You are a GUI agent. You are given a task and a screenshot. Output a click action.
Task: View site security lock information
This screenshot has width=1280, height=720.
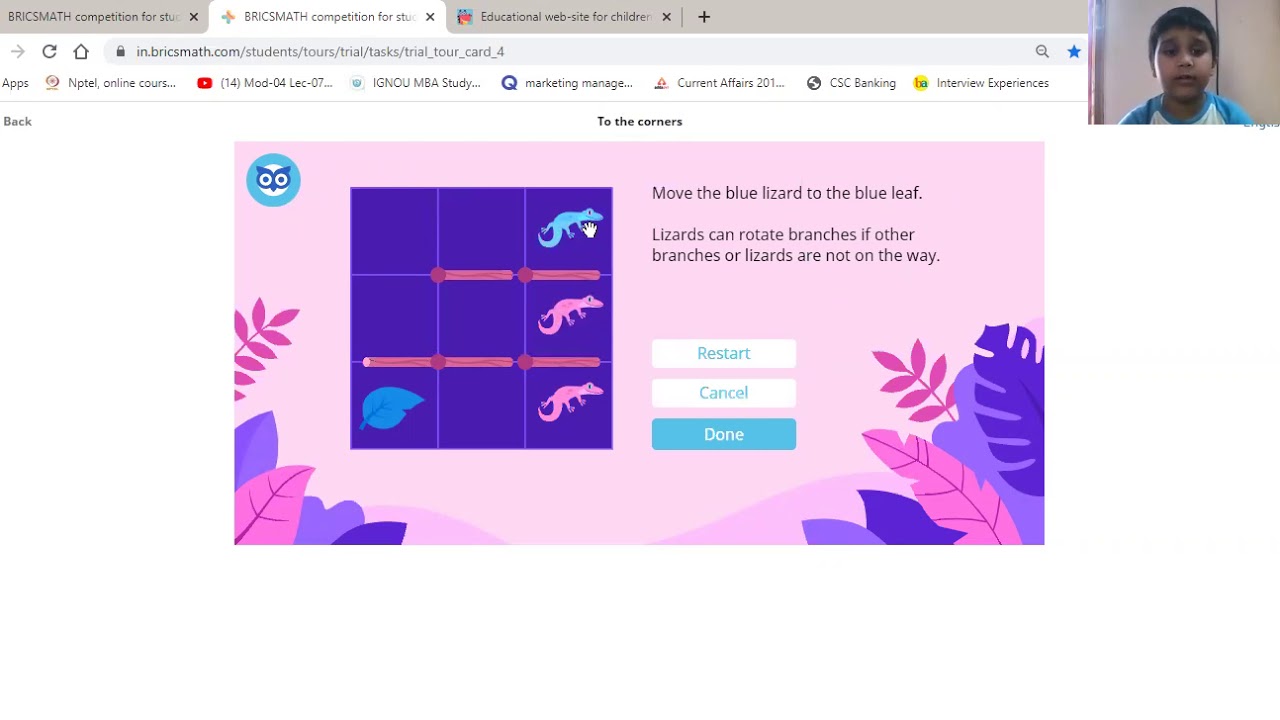(x=121, y=51)
